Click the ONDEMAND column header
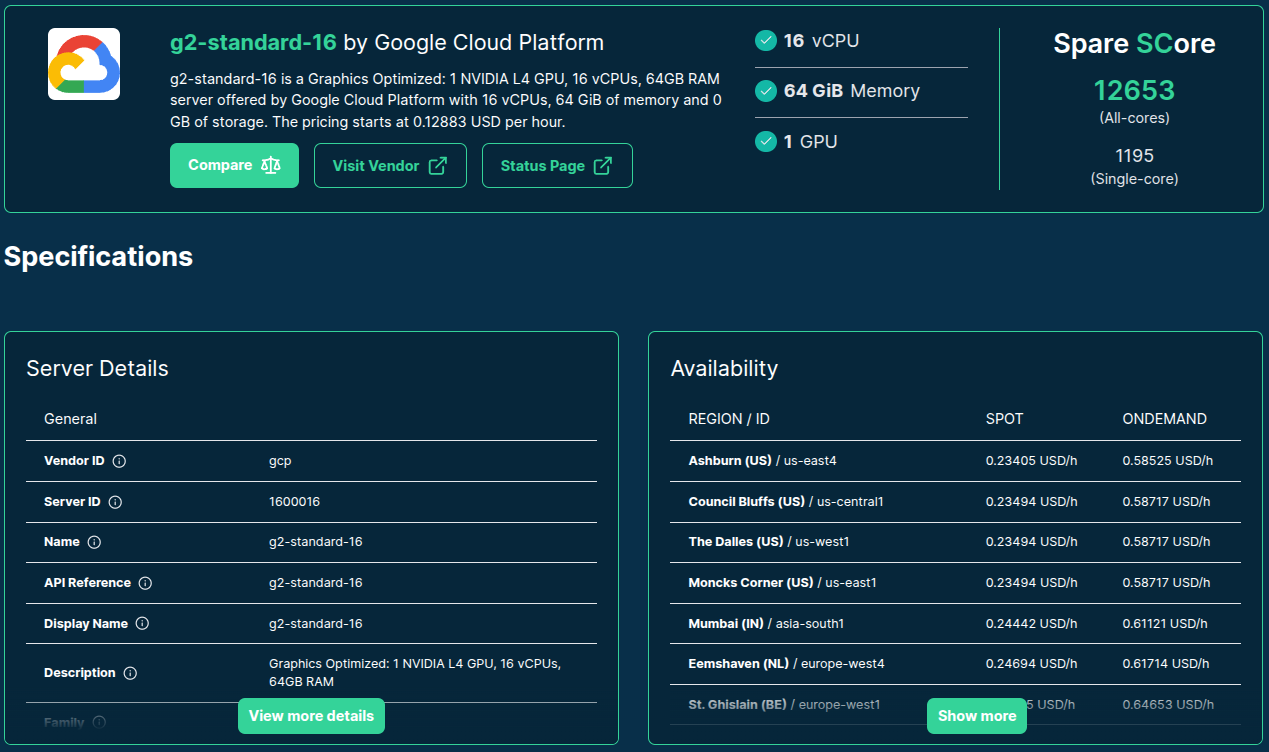Screen dimensions: 1269x752 [1164, 419]
